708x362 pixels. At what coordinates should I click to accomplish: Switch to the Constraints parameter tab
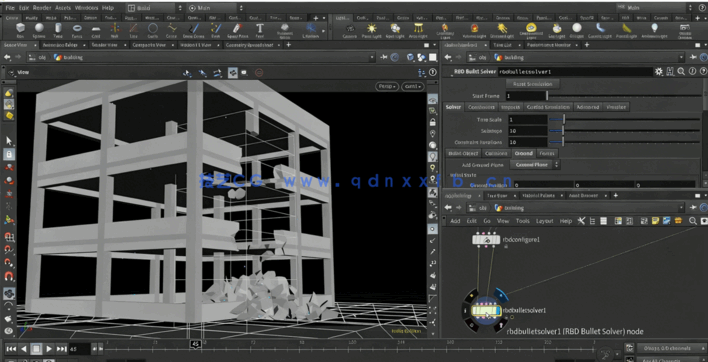480,107
